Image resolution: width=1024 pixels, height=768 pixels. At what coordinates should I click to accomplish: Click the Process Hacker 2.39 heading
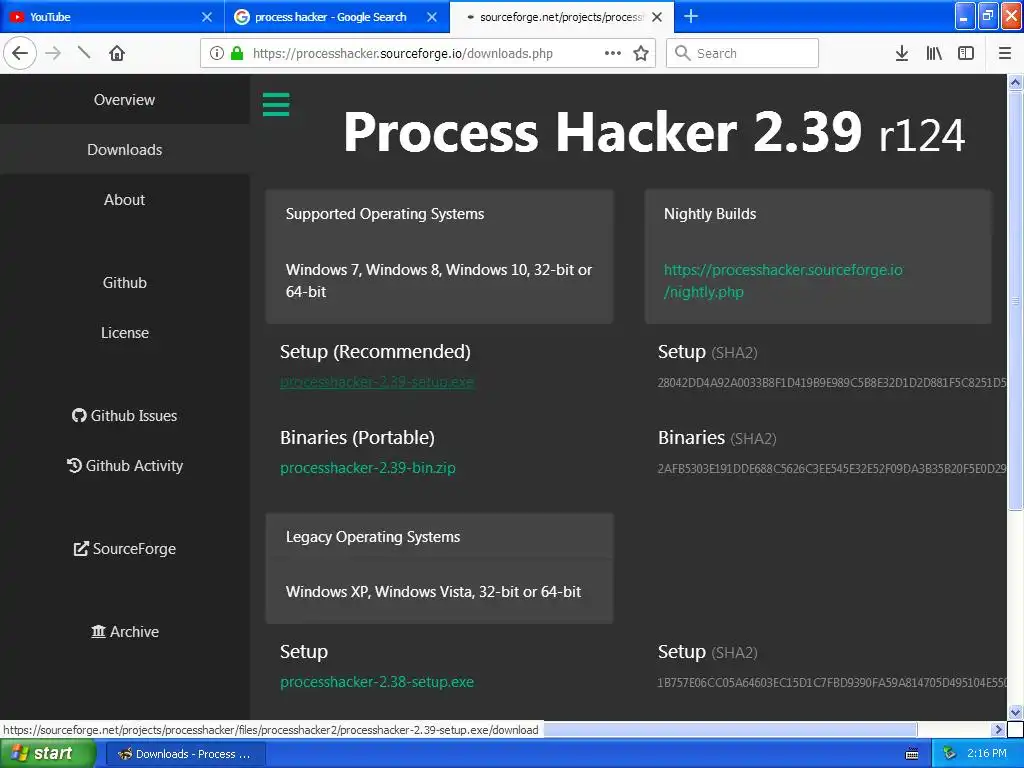(x=654, y=133)
